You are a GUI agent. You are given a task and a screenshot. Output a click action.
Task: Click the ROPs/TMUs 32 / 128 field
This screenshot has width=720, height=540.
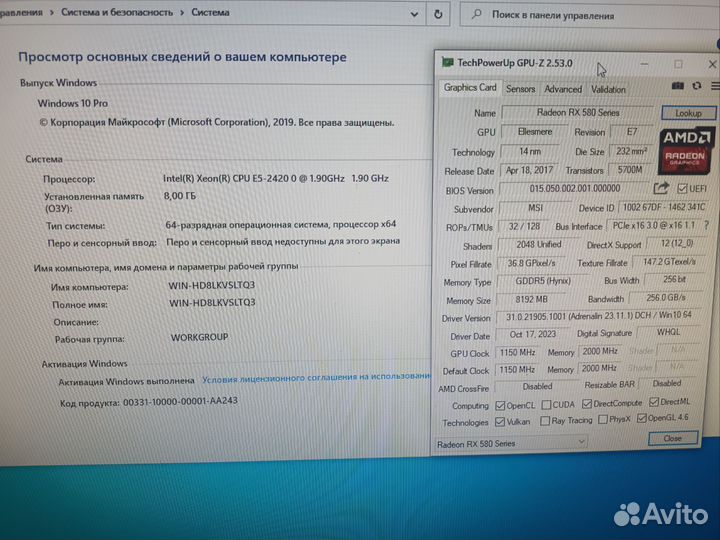(x=524, y=226)
